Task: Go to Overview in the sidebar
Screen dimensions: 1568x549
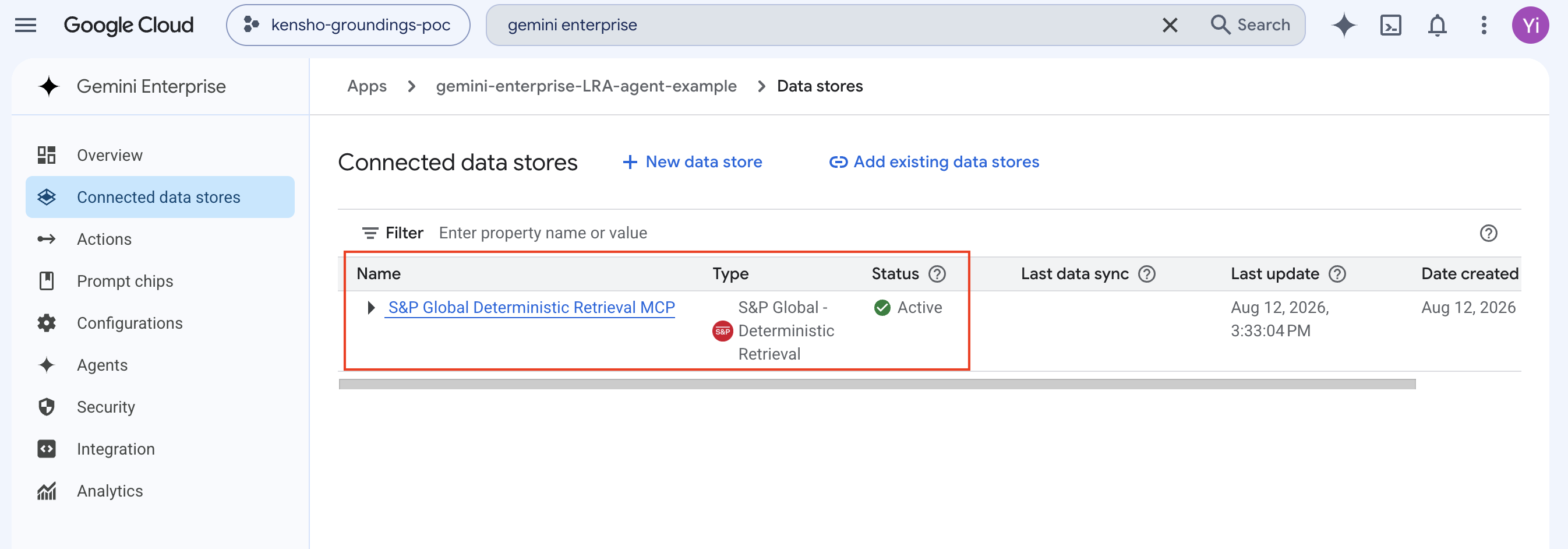Action: pyautogui.click(x=160, y=156)
